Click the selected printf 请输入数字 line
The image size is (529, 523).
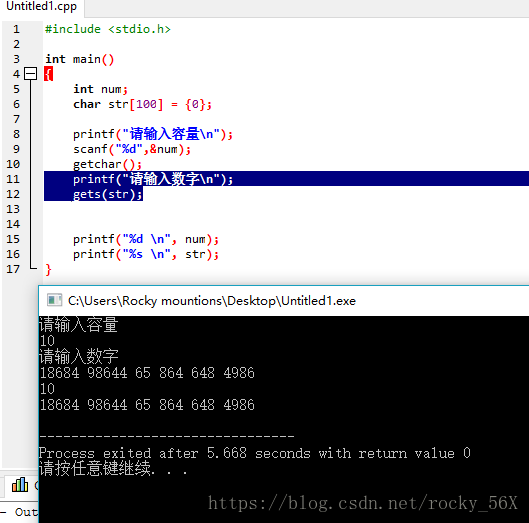(x=153, y=179)
